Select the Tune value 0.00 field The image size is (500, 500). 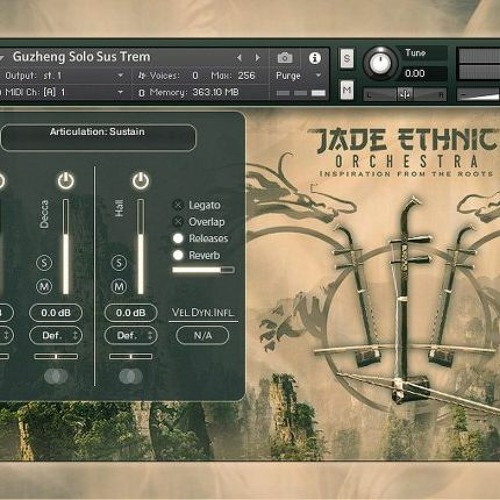(422, 73)
